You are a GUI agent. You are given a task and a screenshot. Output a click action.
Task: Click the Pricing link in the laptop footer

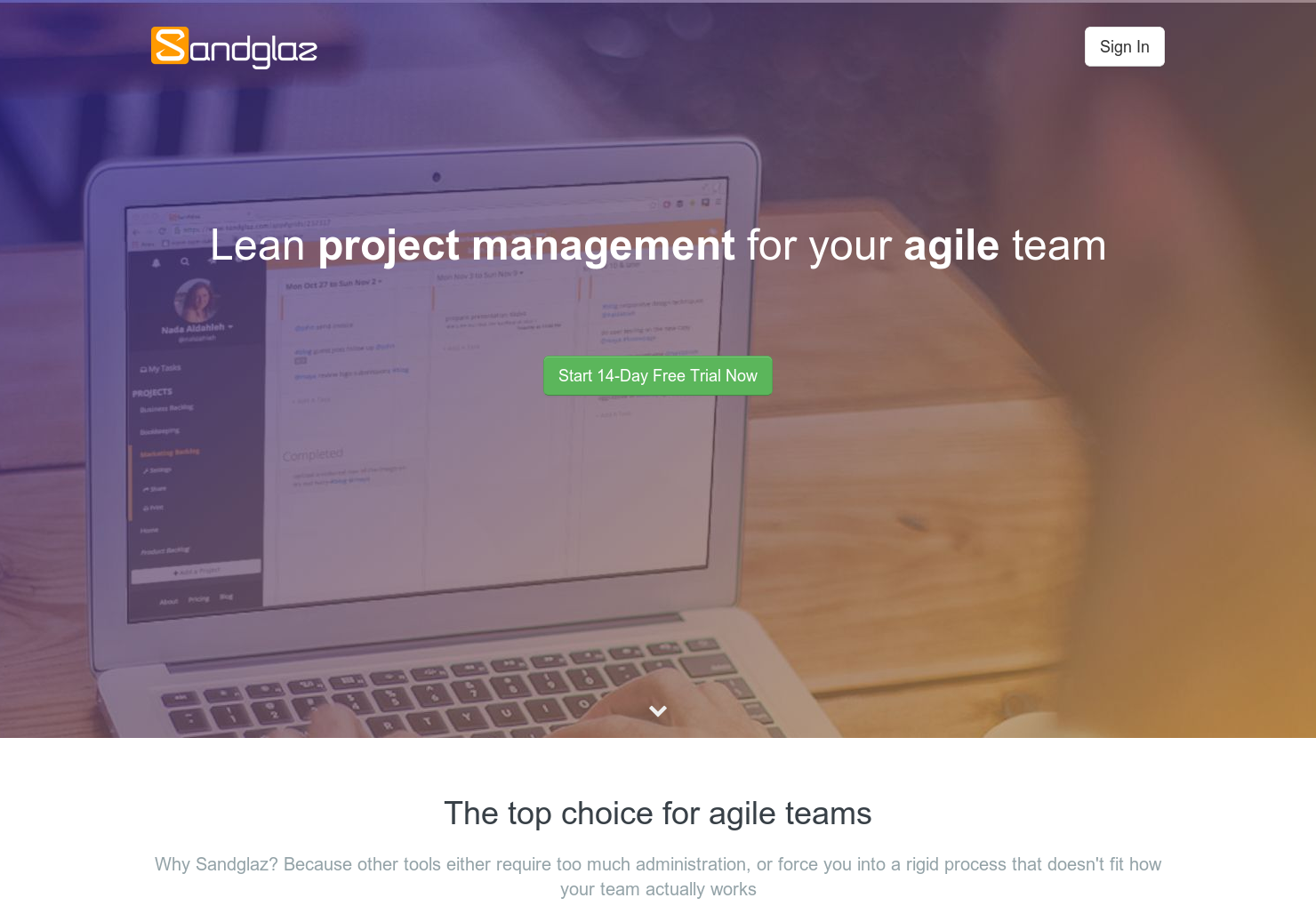point(198,599)
